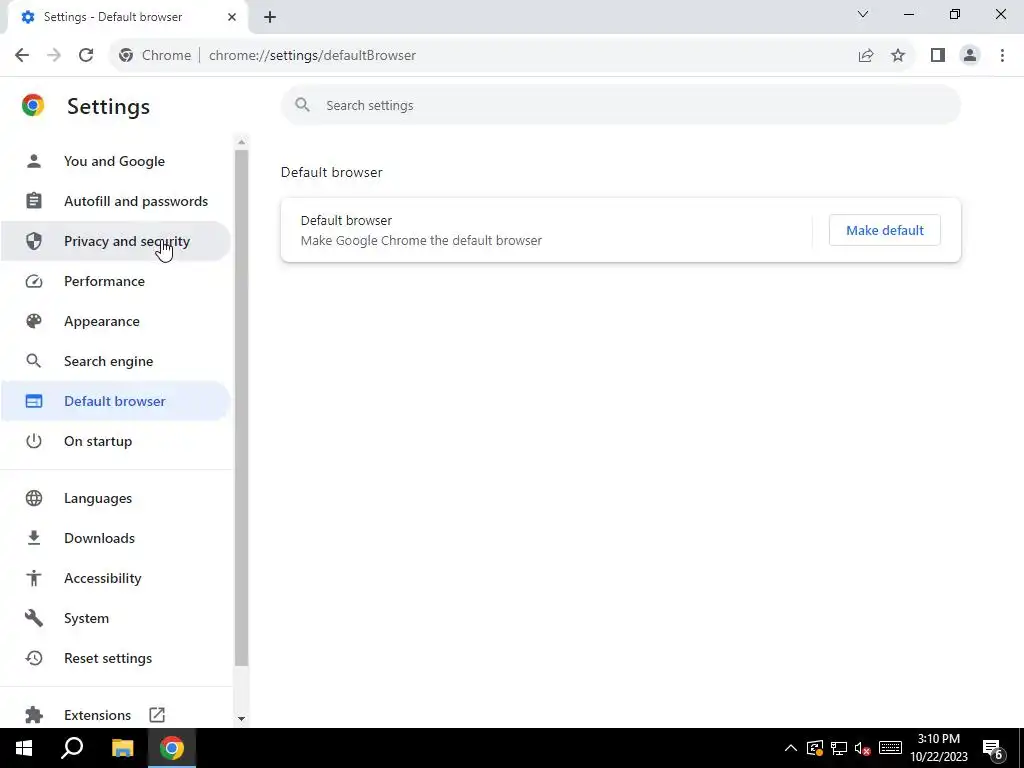Viewport: 1024px width, 768px height.
Task: Select the Default browser sidebar item
Action: click(x=116, y=401)
